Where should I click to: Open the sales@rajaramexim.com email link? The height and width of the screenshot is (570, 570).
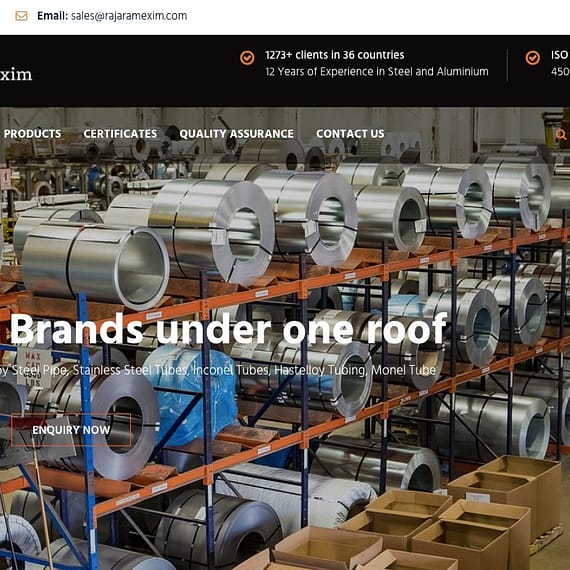click(x=129, y=16)
